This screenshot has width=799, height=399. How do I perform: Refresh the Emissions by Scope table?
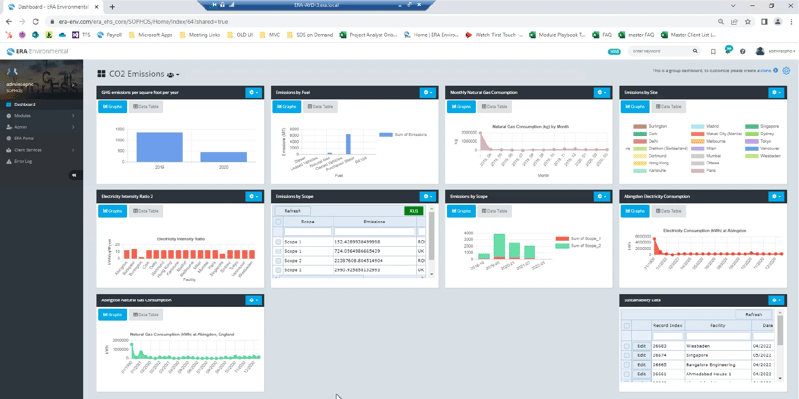[292, 211]
